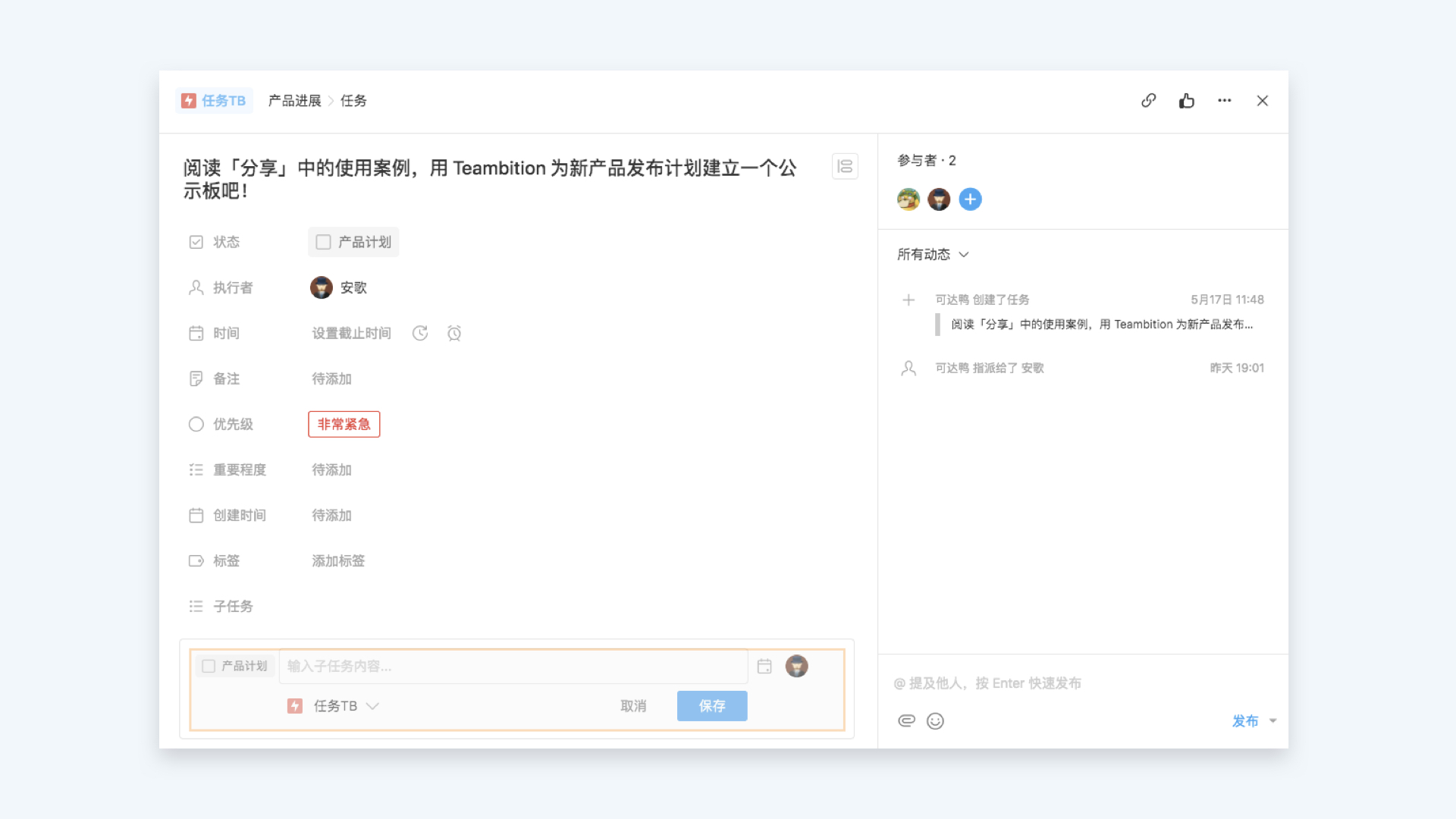Publish comment with 发布

(x=1244, y=720)
